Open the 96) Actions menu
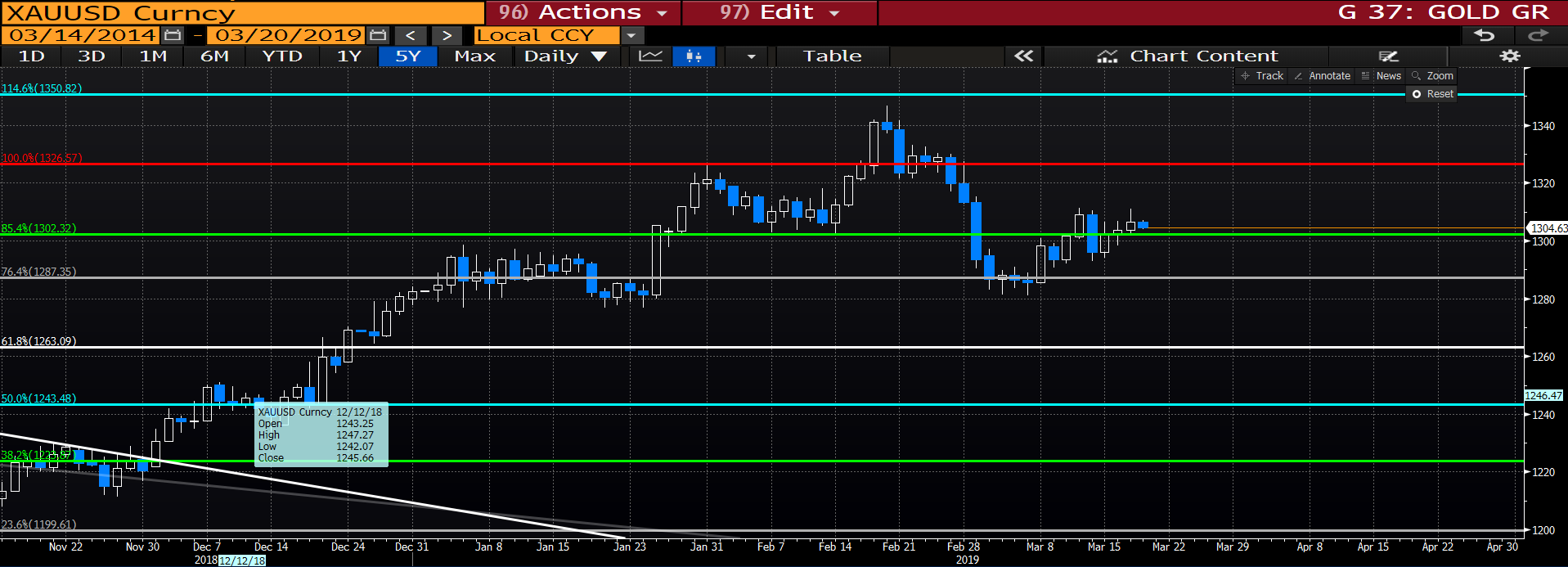 pos(583,12)
